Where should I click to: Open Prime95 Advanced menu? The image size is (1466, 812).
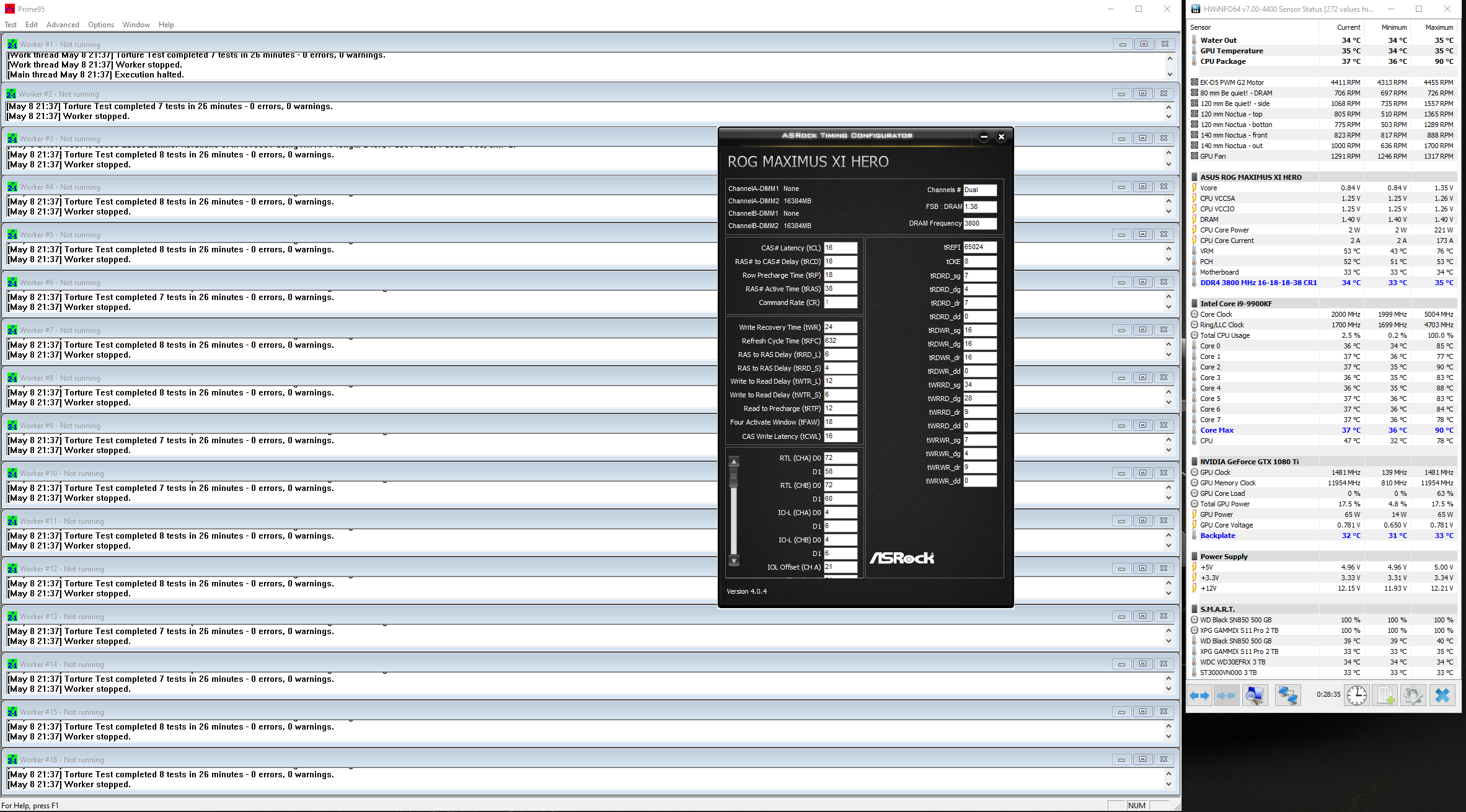click(x=63, y=25)
